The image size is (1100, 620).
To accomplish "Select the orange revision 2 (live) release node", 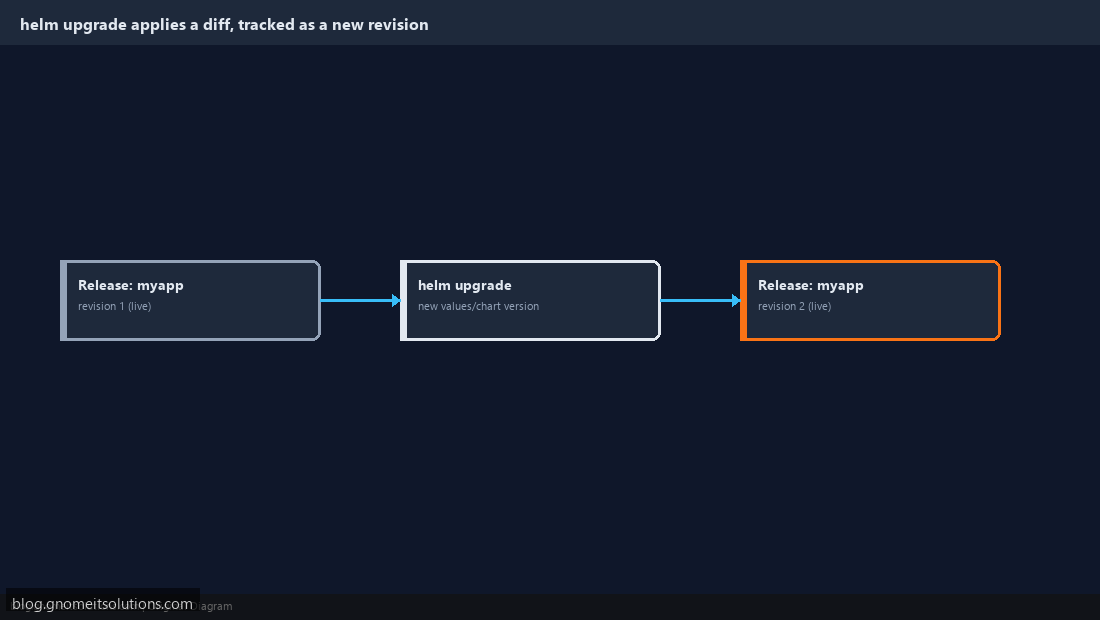I will click(870, 300).
